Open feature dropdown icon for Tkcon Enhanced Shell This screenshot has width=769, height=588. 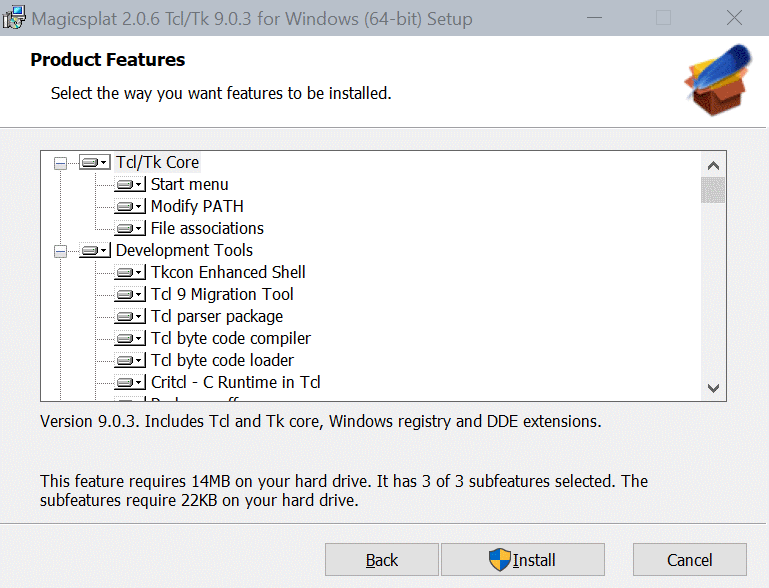(x=130, y=272)
